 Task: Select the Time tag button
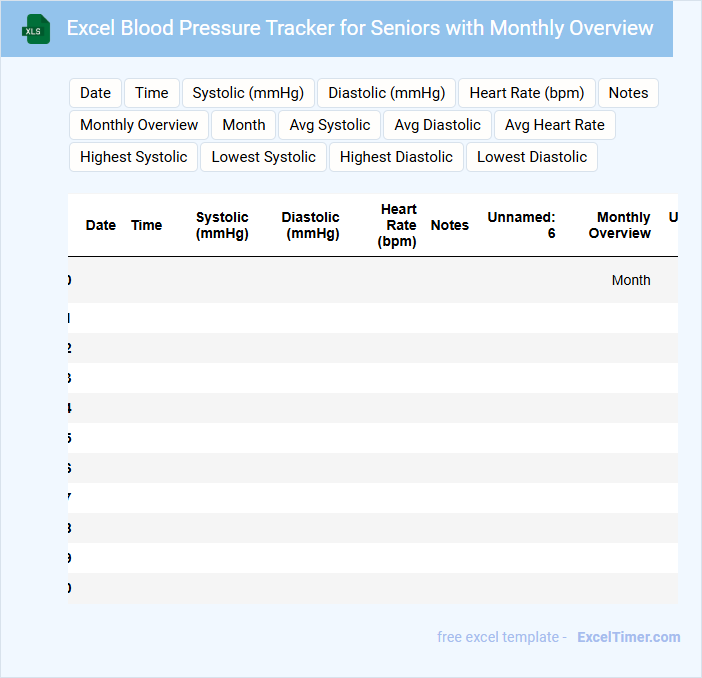click(x=152, y=93)
